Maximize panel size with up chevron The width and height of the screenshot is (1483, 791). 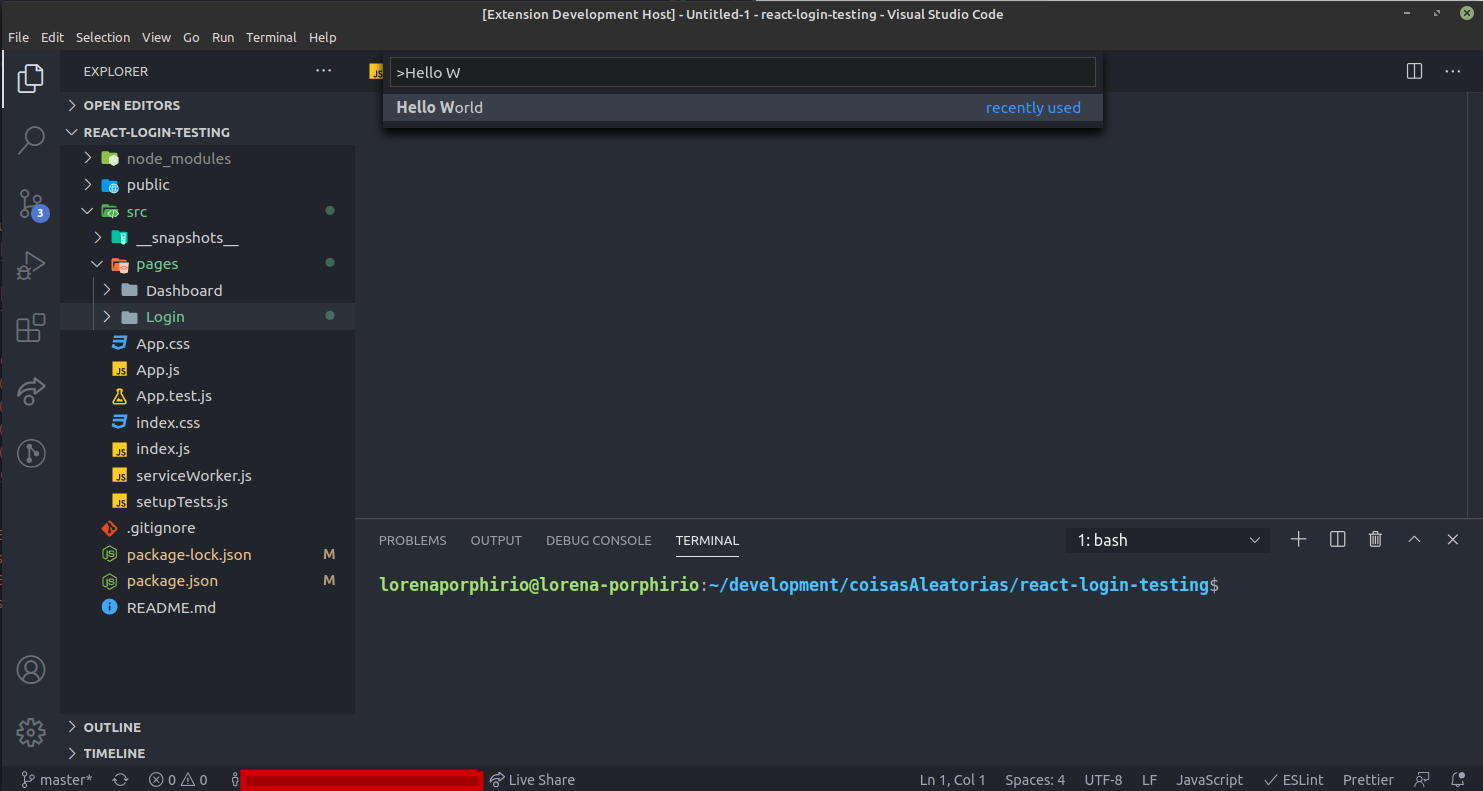[1414, 539]
